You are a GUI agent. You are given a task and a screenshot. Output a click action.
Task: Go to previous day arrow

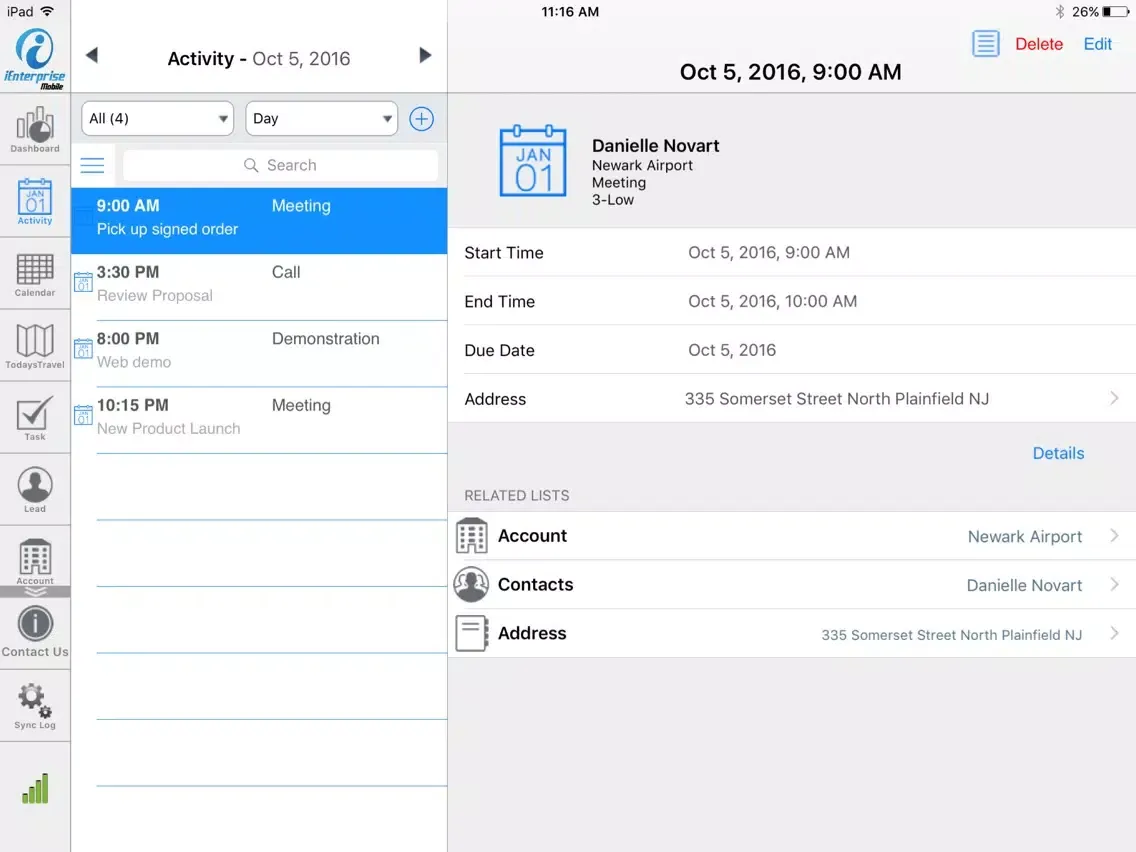tap(92, 55)
